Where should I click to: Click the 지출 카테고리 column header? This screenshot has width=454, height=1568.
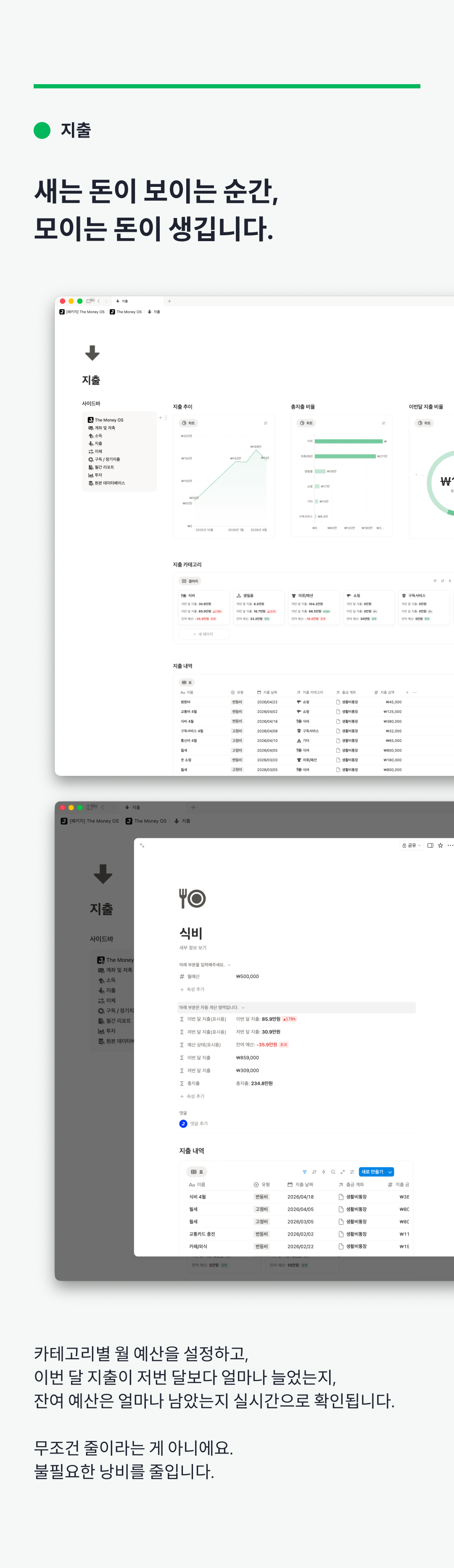point(310,692)
